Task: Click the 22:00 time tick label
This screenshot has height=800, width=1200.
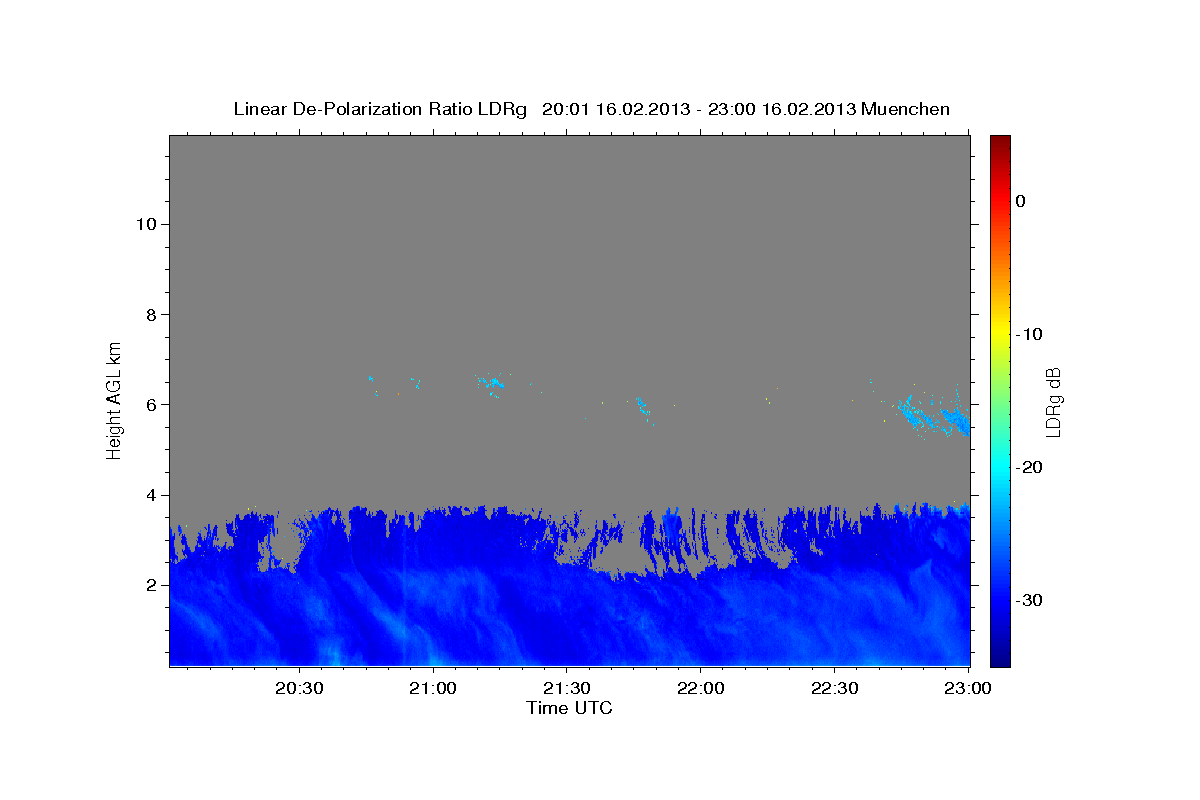Action: pos(700,688)
